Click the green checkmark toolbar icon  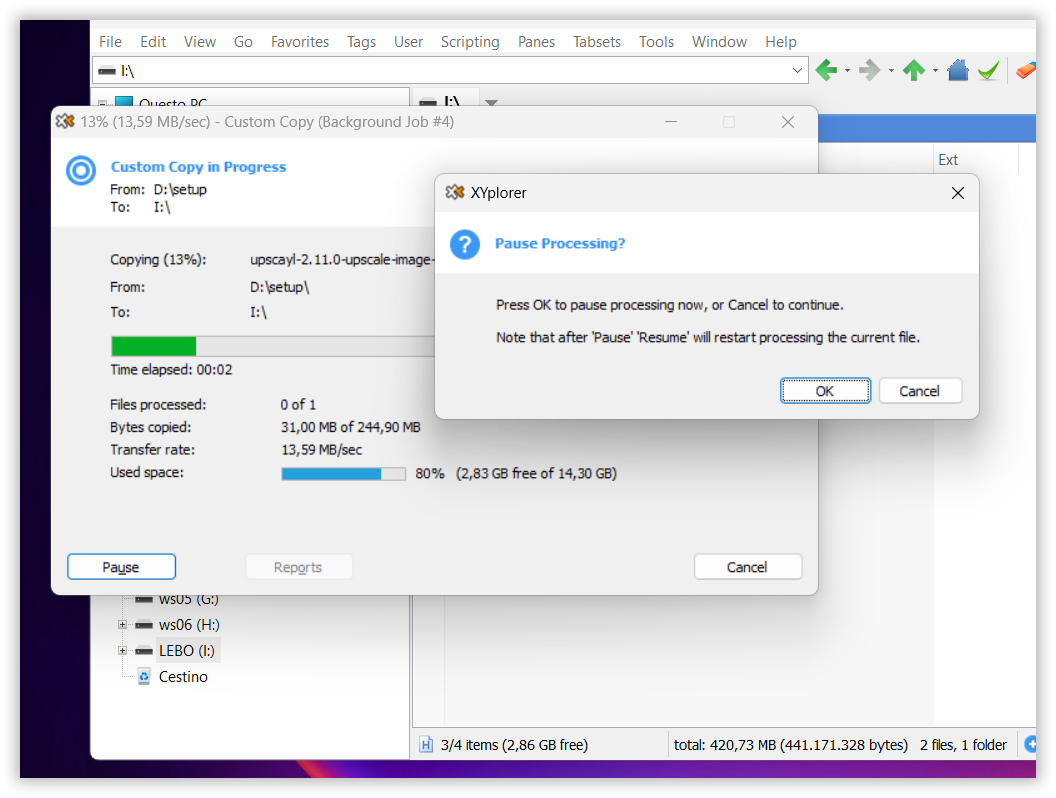(988, 70)
